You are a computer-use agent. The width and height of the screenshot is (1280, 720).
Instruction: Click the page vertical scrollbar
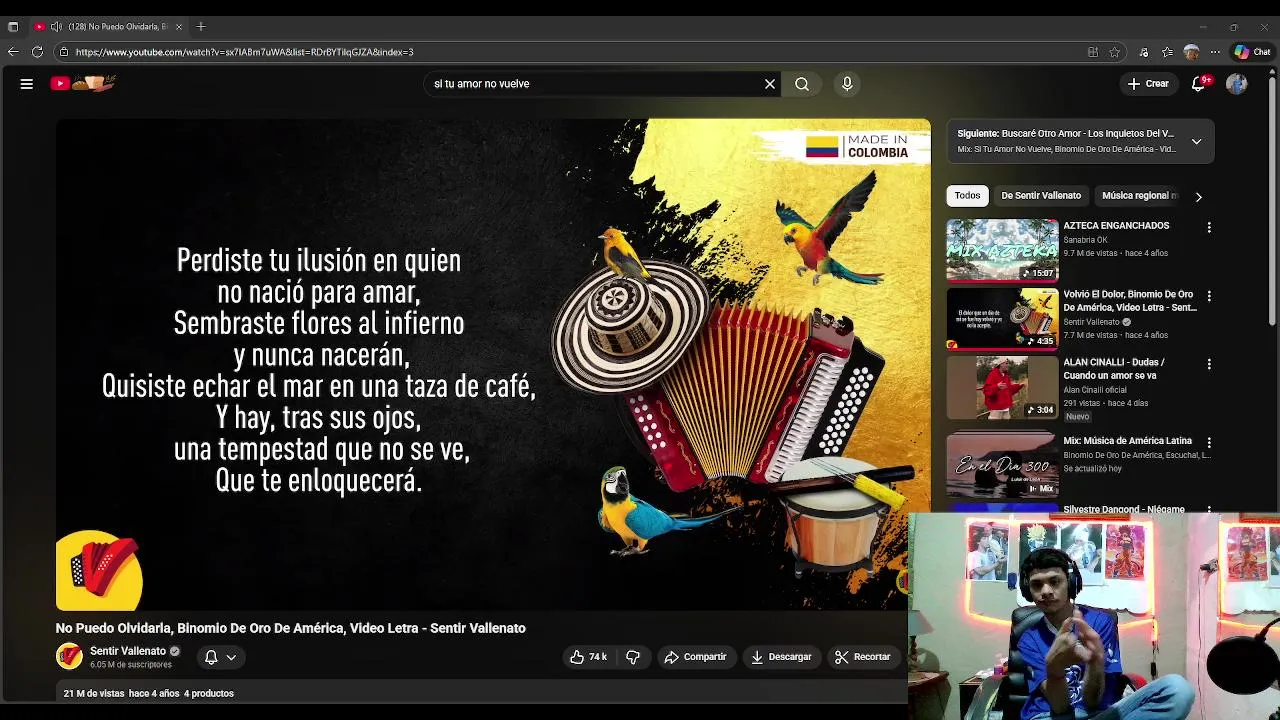point(1273,200)
